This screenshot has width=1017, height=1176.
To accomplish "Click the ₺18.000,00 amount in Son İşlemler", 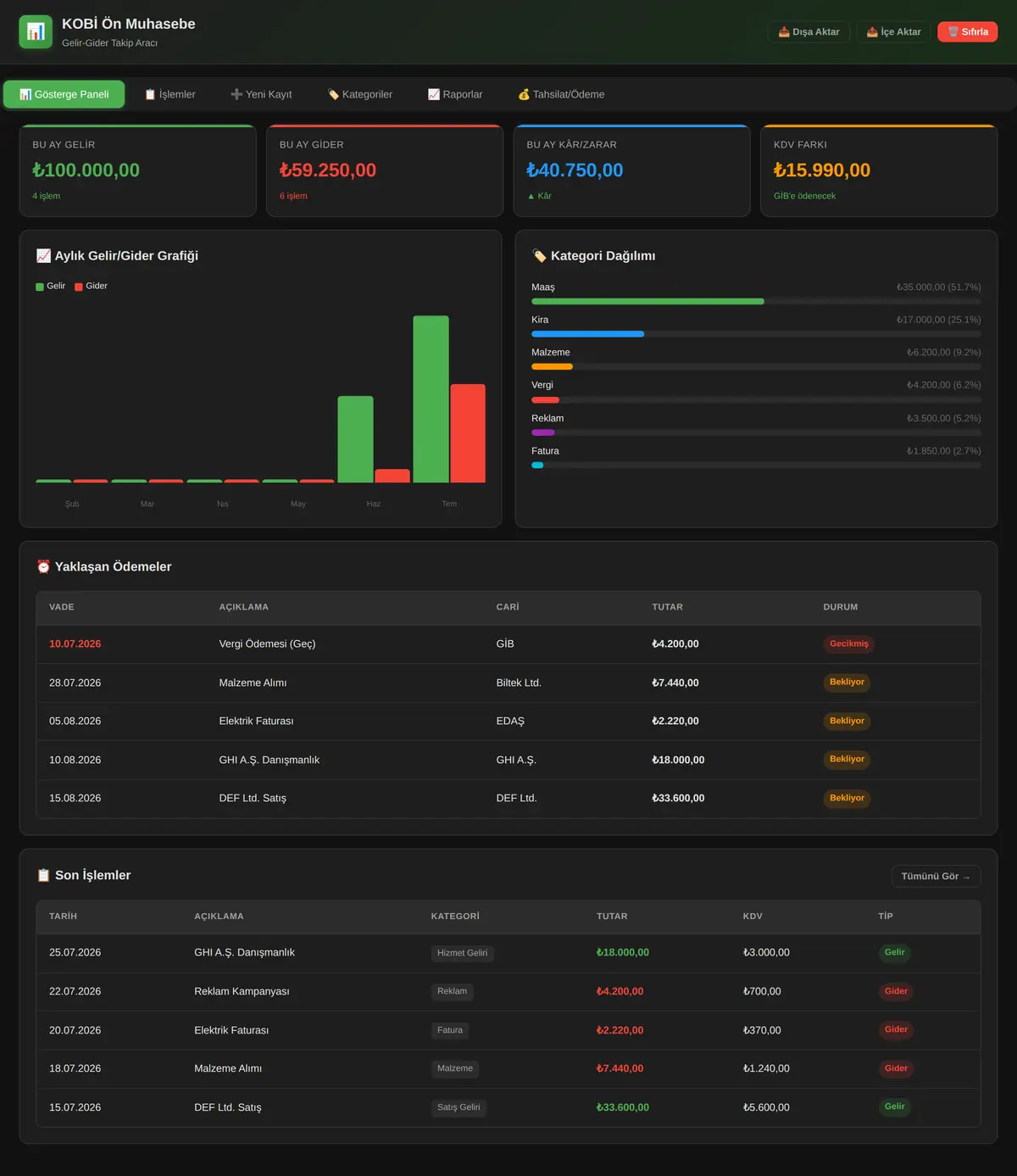I will 623,953.
